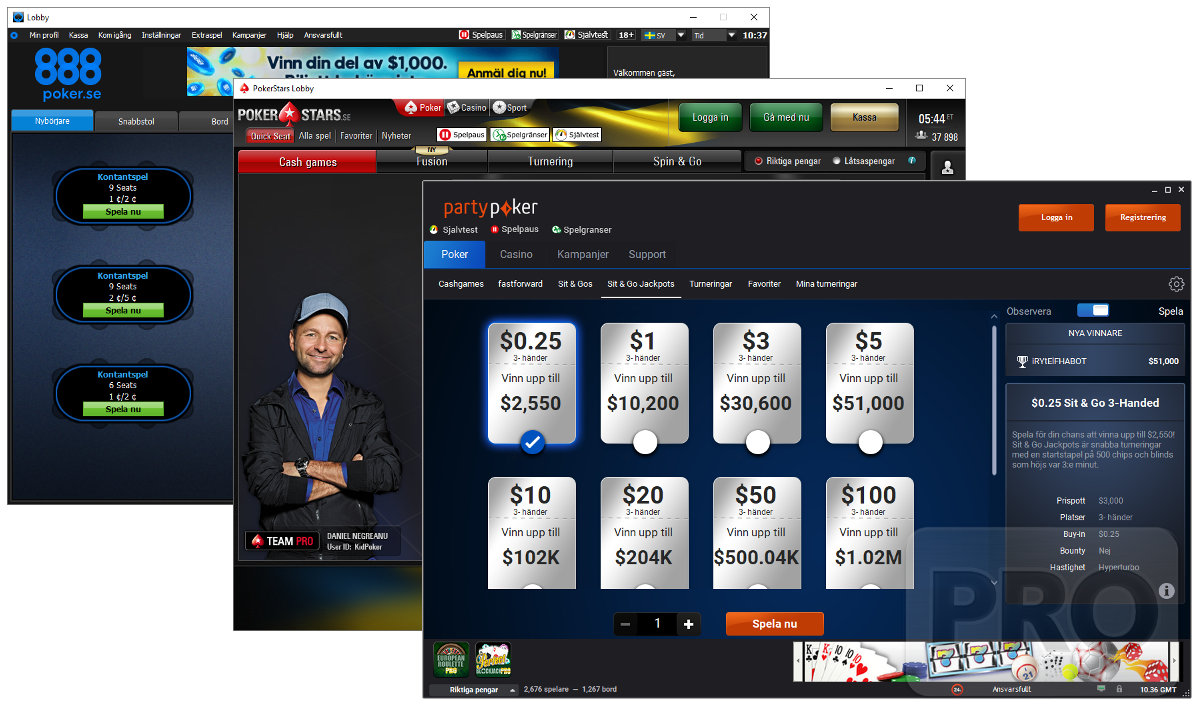Image resolution: width=1200 pixels, height=704 pixels.
Task: Click the Logga in button in partypoker
Action: click(x=1057, y=217)
